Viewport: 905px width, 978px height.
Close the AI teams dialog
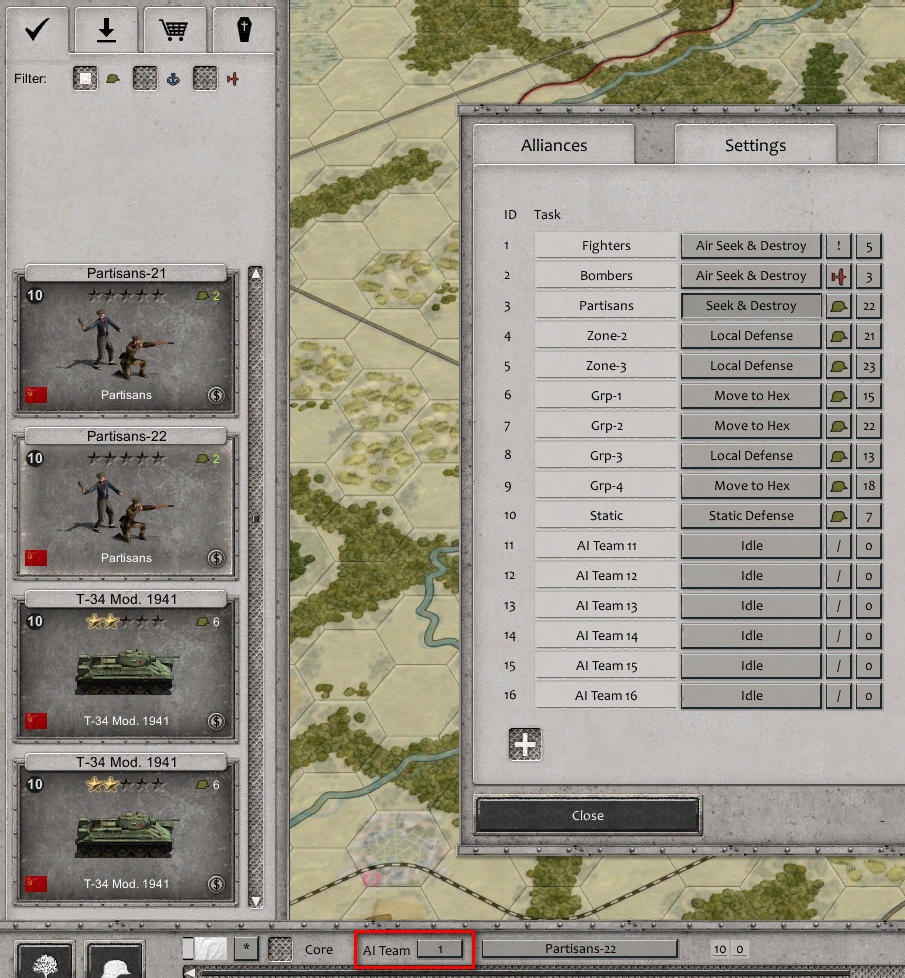click(x=588, y=815)
